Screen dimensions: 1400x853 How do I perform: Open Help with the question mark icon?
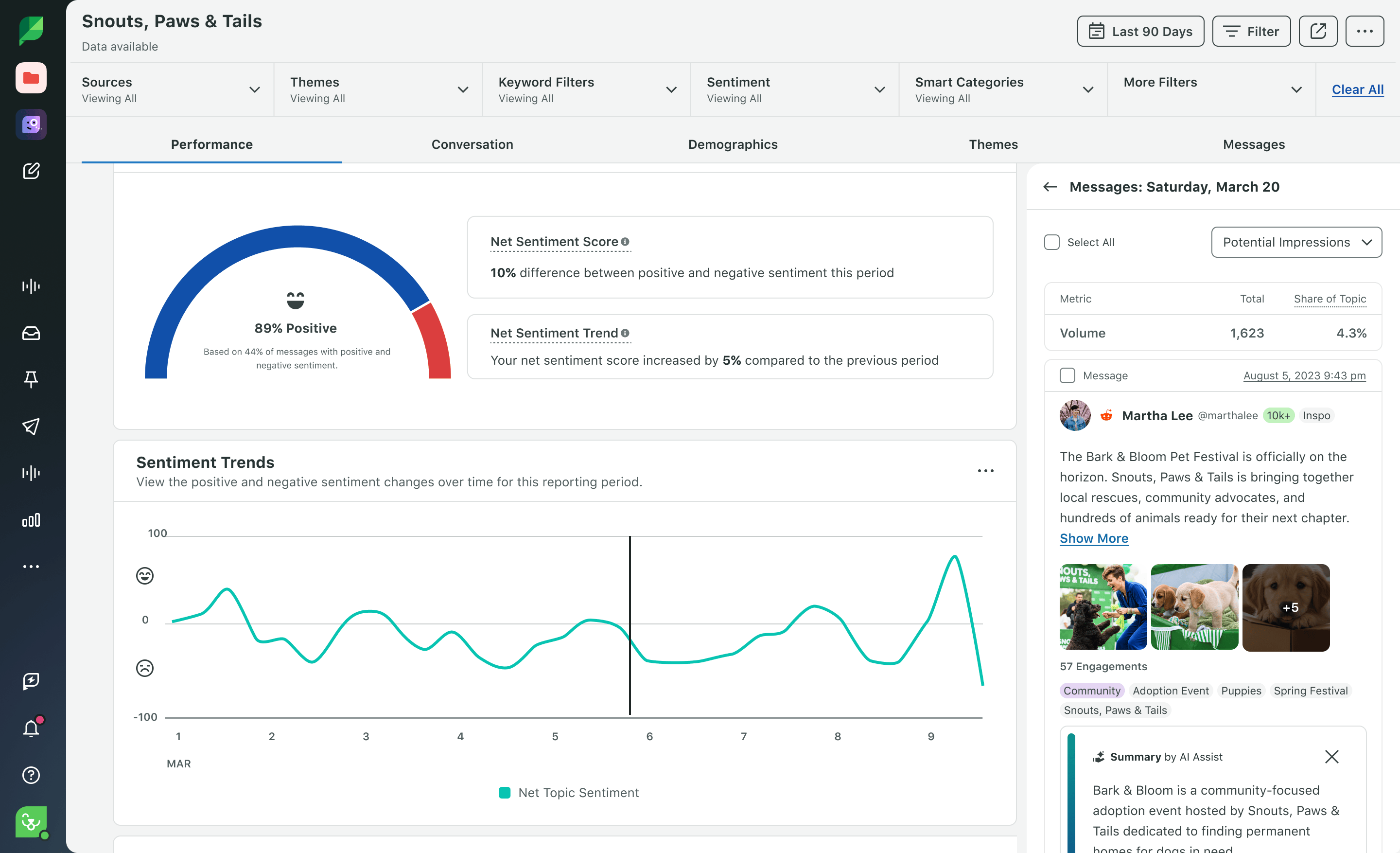(31, 775)
